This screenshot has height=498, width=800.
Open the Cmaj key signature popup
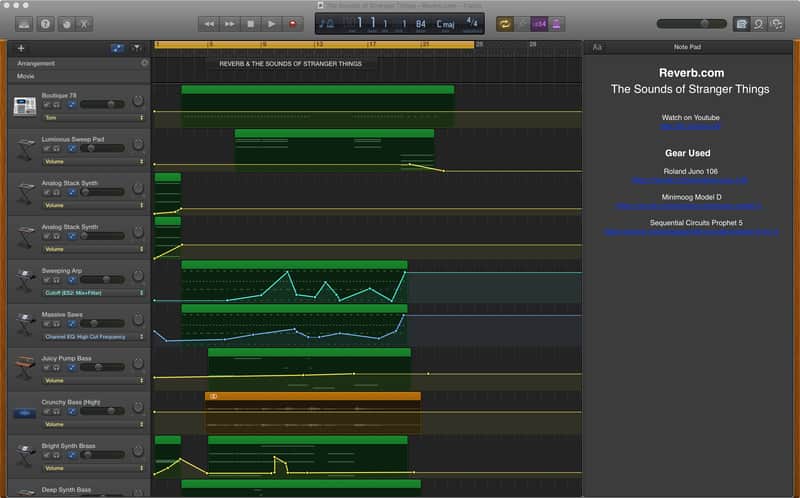click(x=445, y=24)
